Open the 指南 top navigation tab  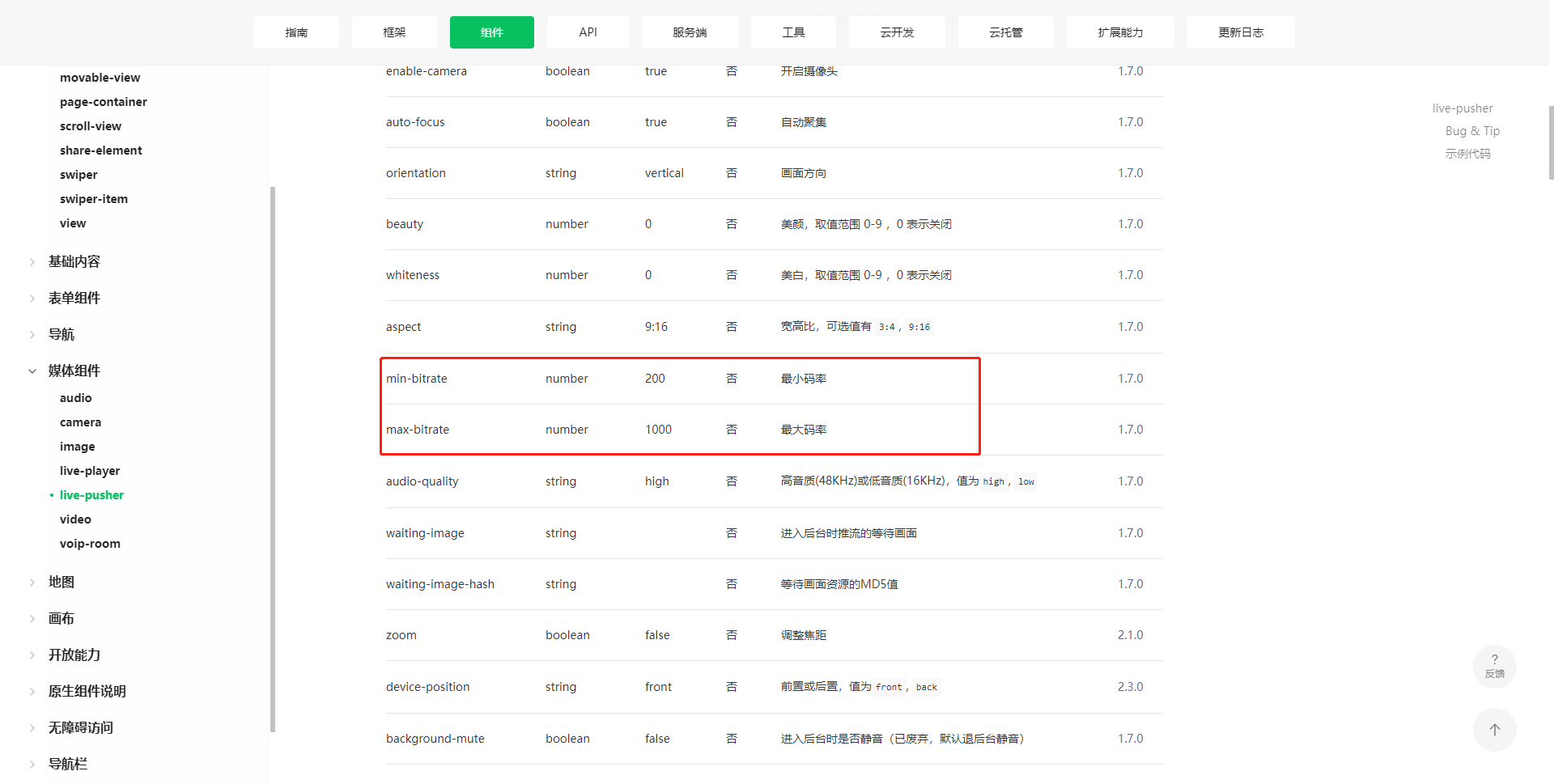pos(296,32)
